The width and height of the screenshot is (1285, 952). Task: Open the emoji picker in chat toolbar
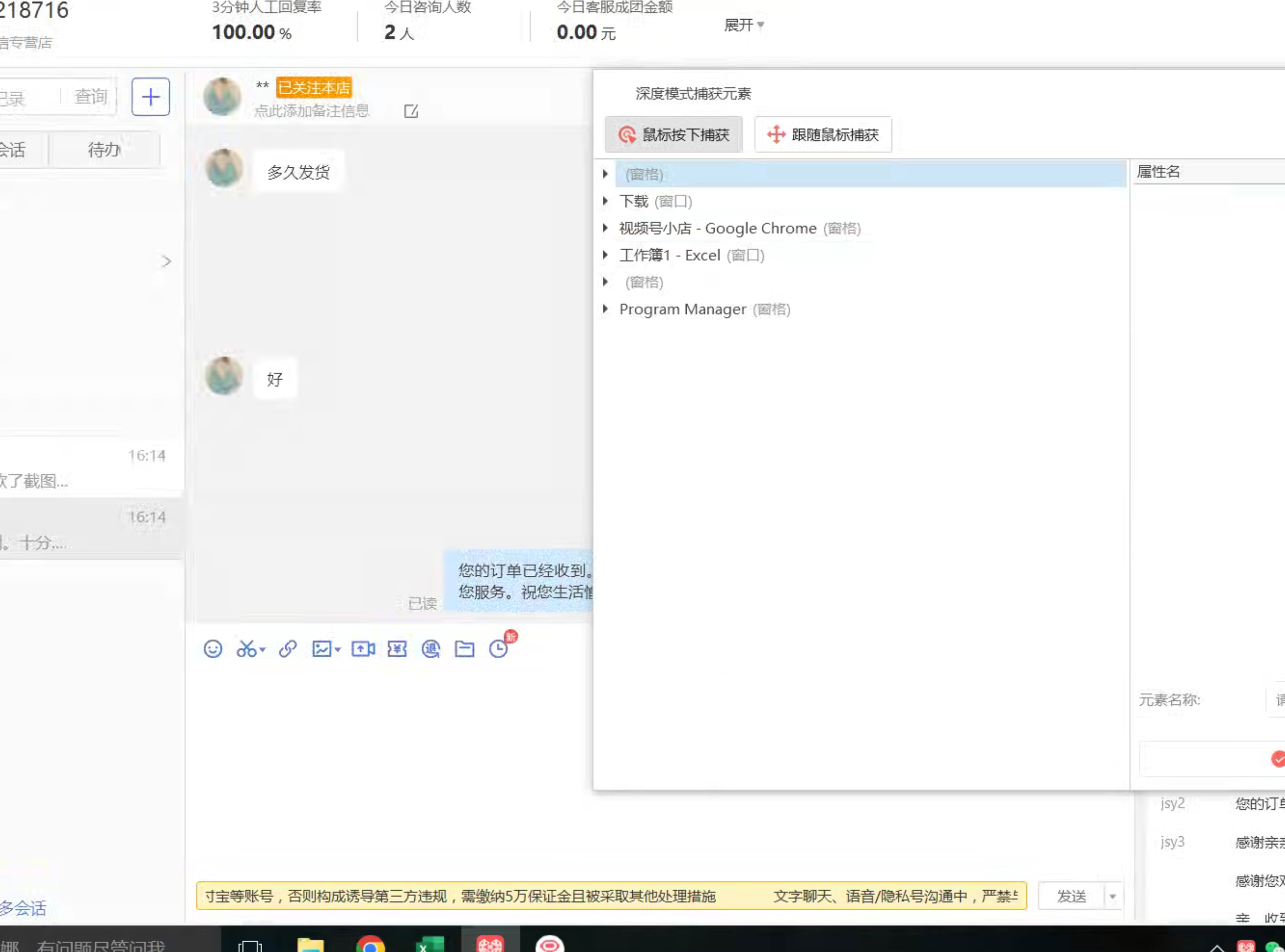point(213,649)
